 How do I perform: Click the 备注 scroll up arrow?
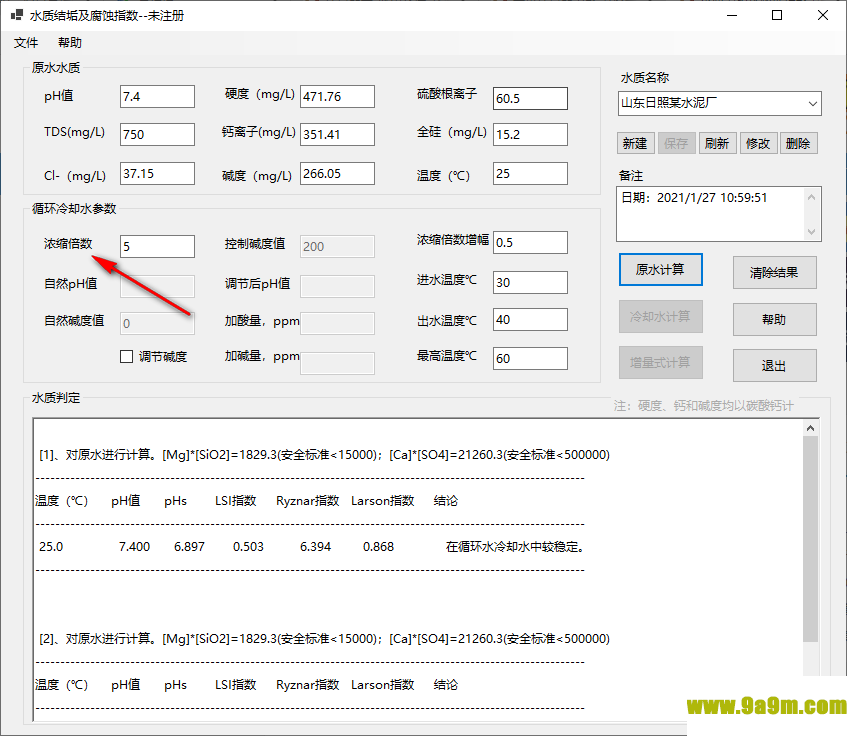click(x=811, y=197)
